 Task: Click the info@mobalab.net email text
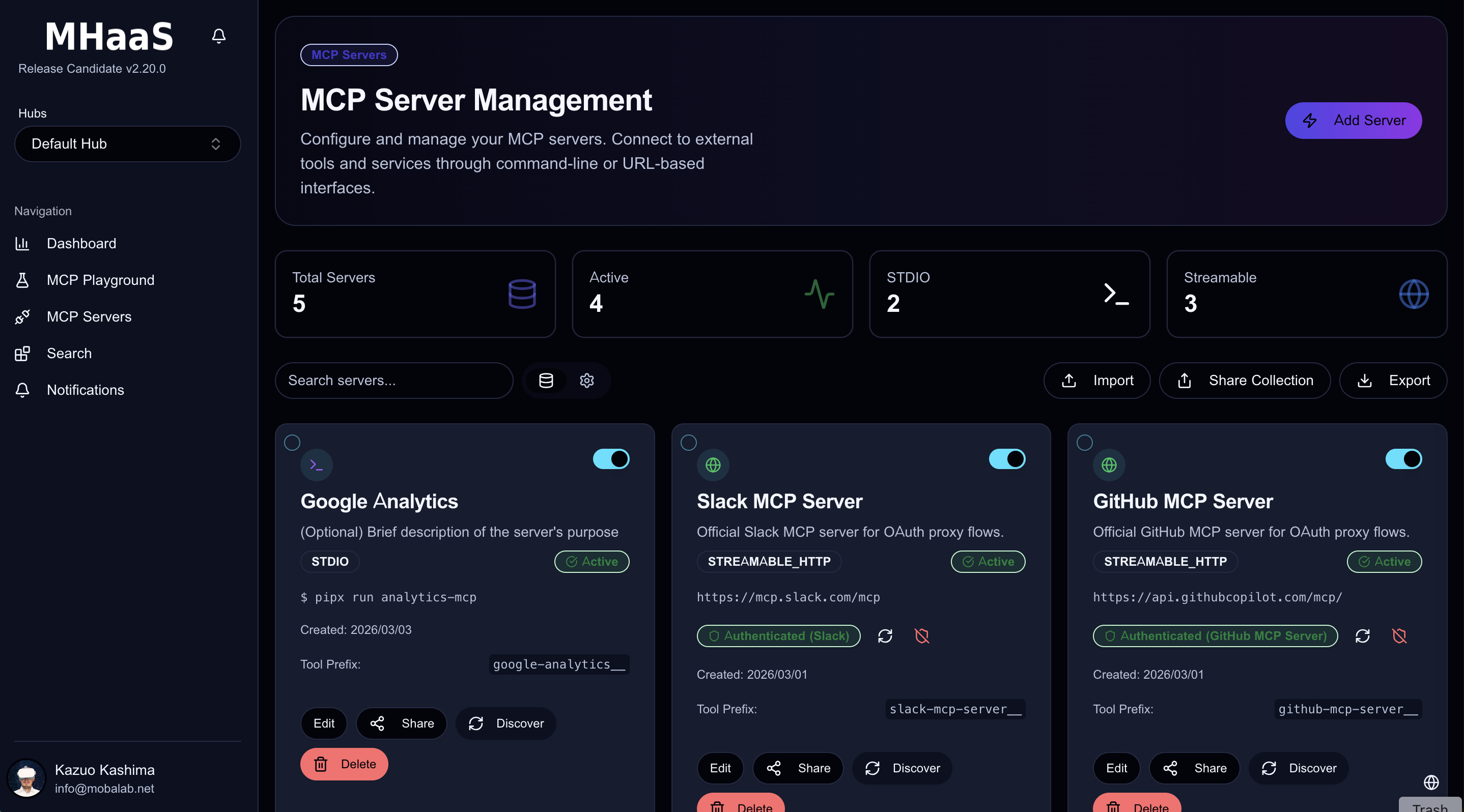click(x=104, y=789)
